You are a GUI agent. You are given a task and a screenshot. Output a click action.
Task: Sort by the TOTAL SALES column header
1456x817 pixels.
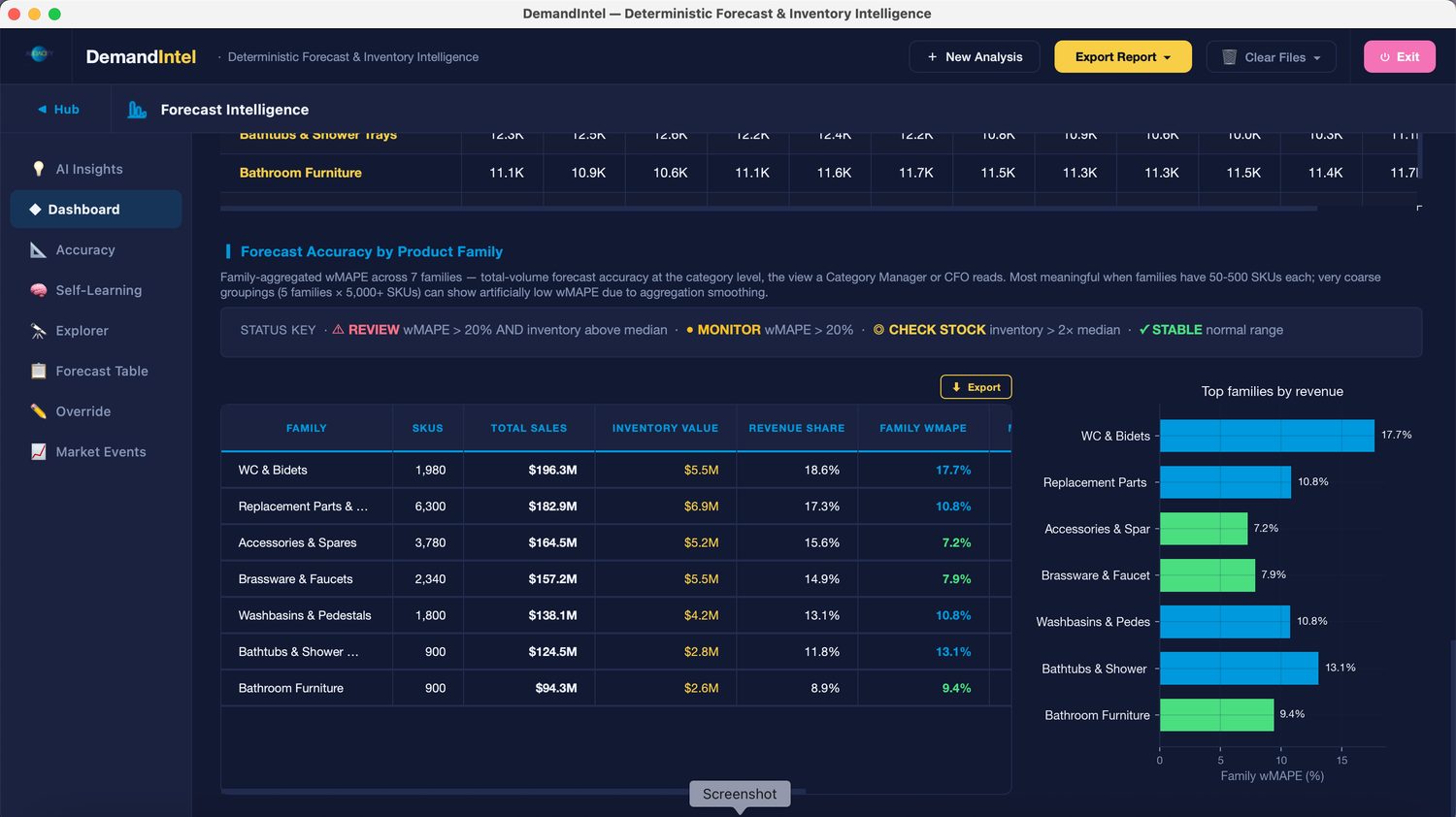click(x=529, y=428)
